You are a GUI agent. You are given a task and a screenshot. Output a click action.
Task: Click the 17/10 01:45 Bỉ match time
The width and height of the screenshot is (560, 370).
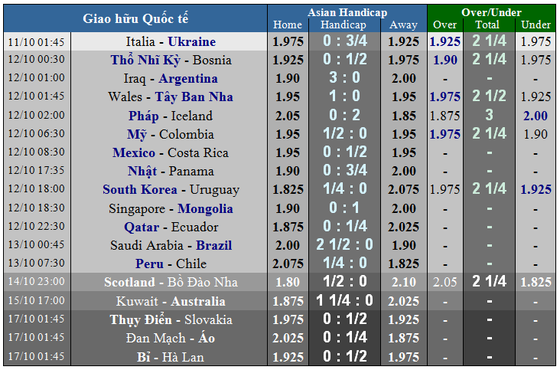(x=36, y=356)
